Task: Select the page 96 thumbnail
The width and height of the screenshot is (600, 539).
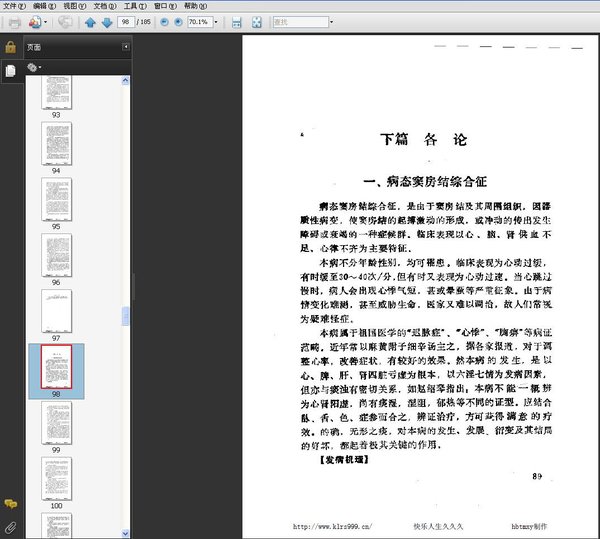Action: click(x=56, y=254)
